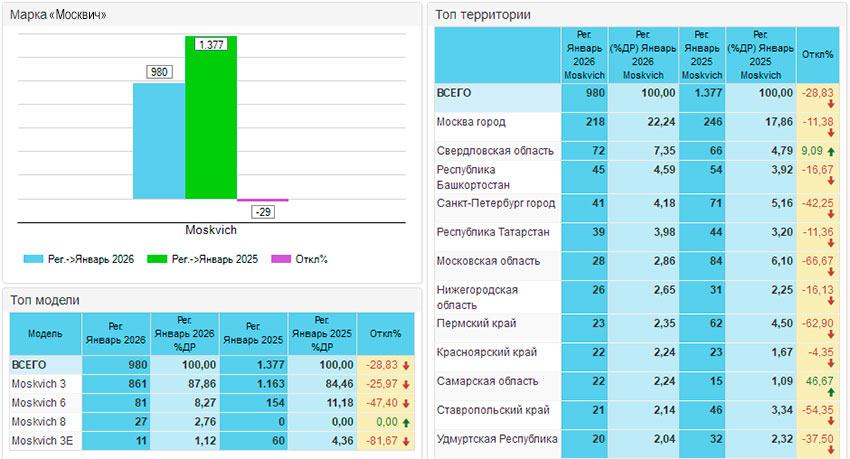Viewport: 850px width, 459px height.
Task: Click the Топ модели panel title
Action: (x=44, y=299)
